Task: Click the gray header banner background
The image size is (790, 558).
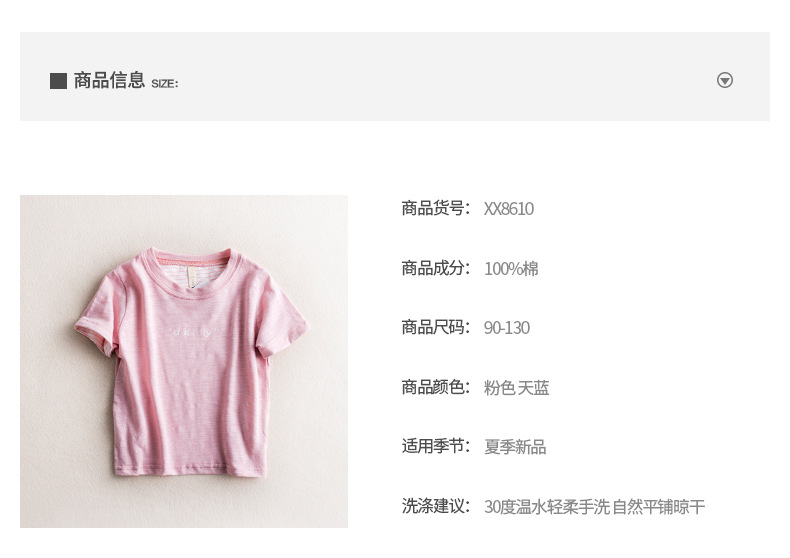Action: pos(395,77)
